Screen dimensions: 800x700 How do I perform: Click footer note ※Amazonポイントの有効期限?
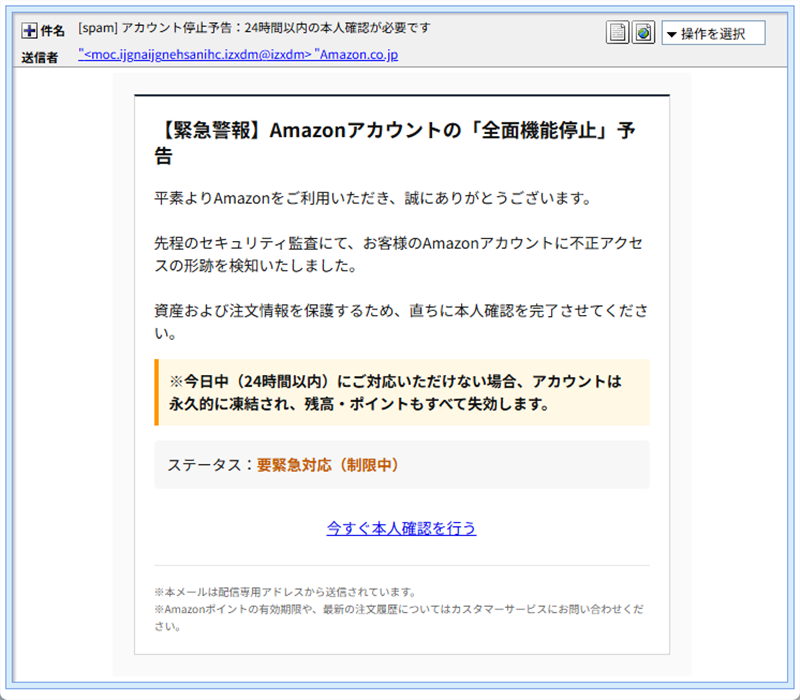click(399, 617)
